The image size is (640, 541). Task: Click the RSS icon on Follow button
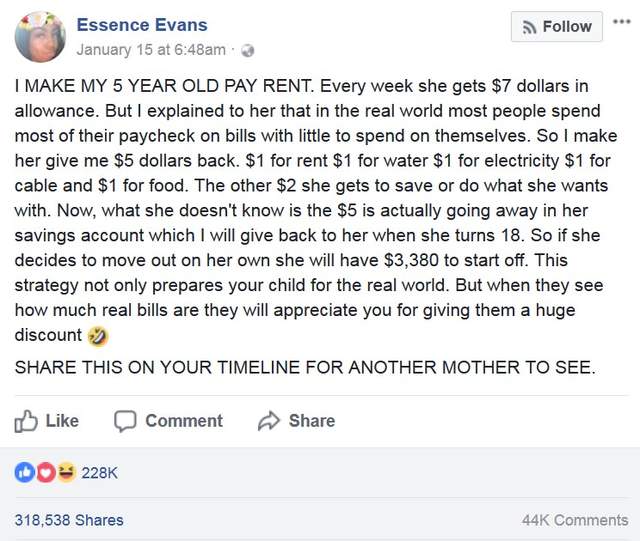[x=529, y=27]
